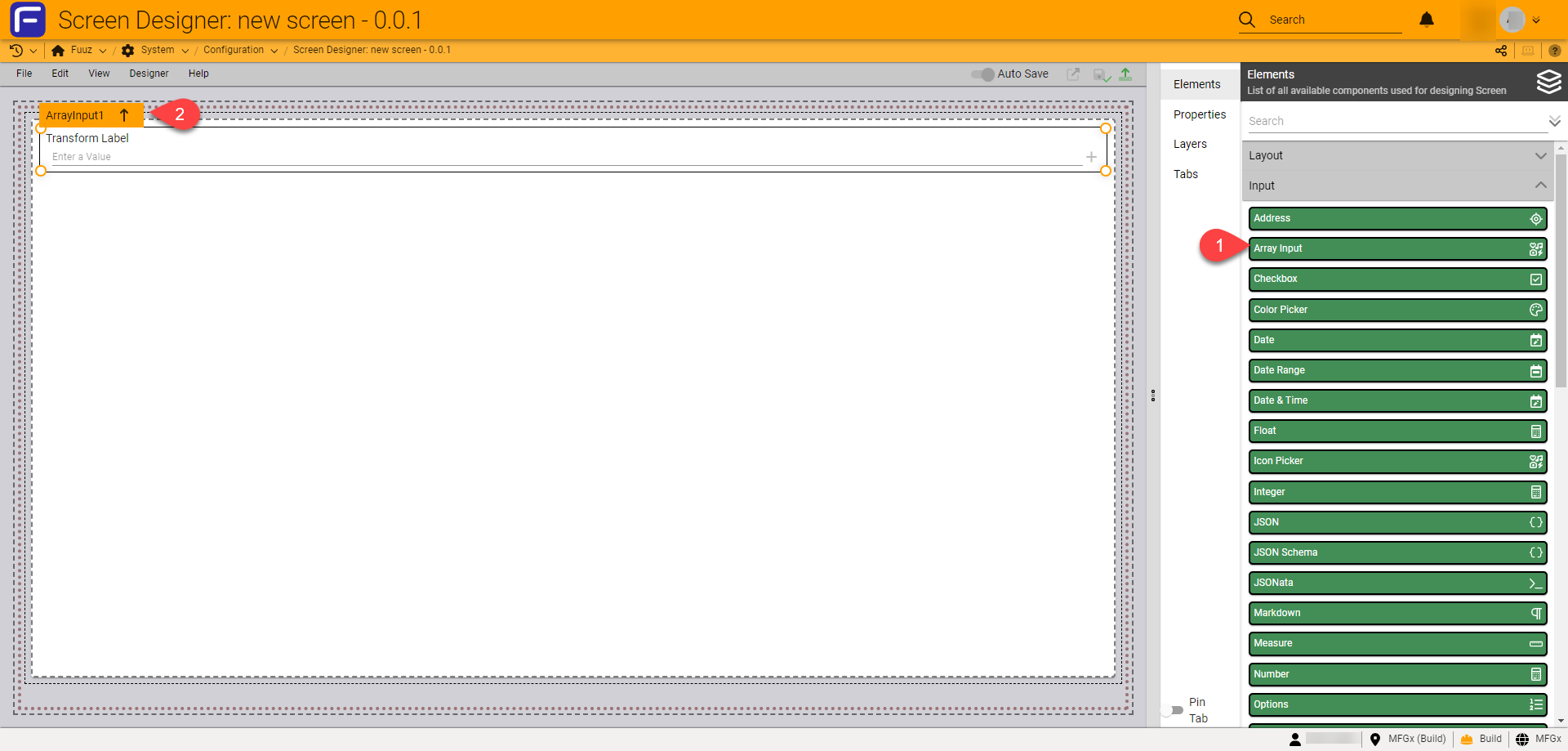This screenshot has width=1568, height=751.
Task: Click the developer console icon beside help
Action: pyautogui.click(x=1528, y=51)
